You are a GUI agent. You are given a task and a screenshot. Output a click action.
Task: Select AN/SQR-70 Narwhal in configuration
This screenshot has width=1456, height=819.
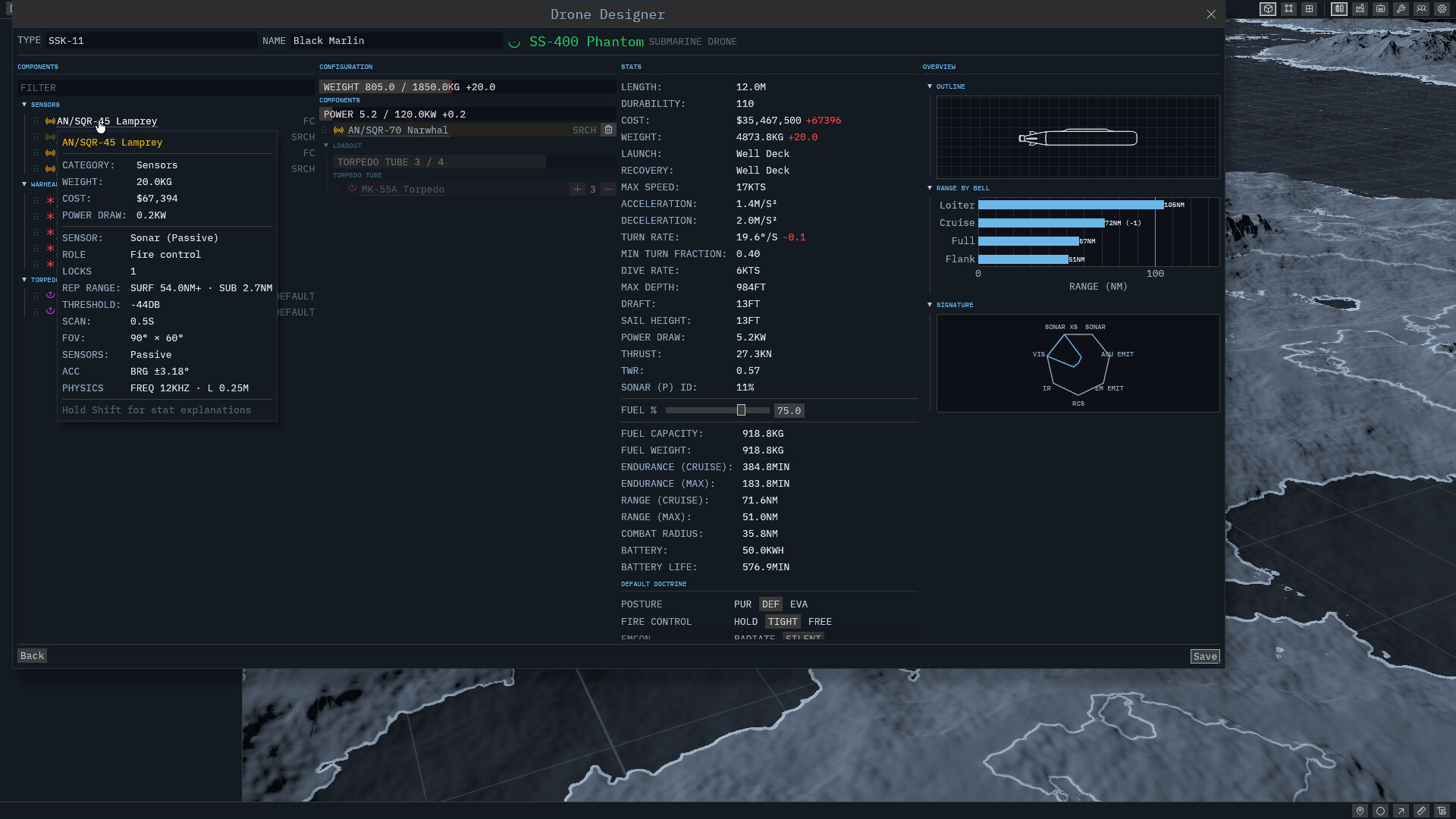tap(398, 130)
